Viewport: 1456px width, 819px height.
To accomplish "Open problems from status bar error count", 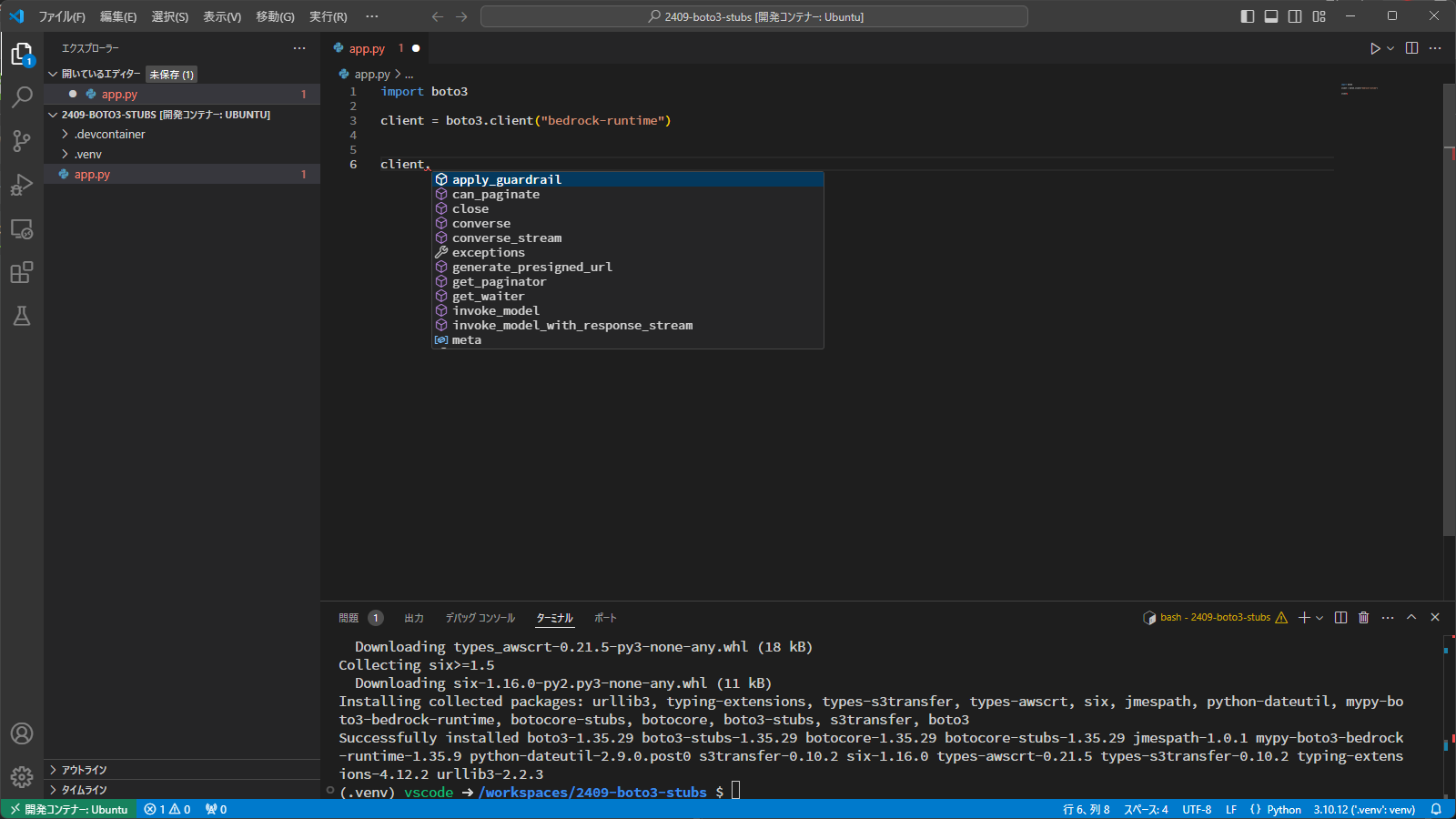I will pos(167,809).
